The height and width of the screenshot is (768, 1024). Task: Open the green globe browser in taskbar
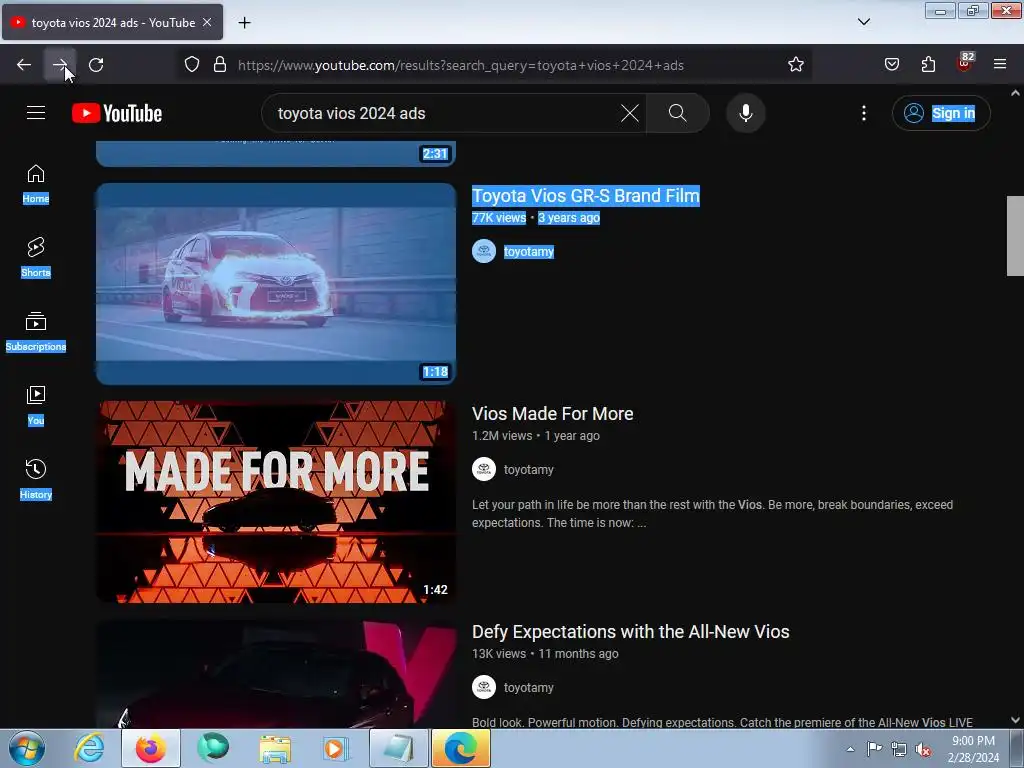[x=213, y=748]
